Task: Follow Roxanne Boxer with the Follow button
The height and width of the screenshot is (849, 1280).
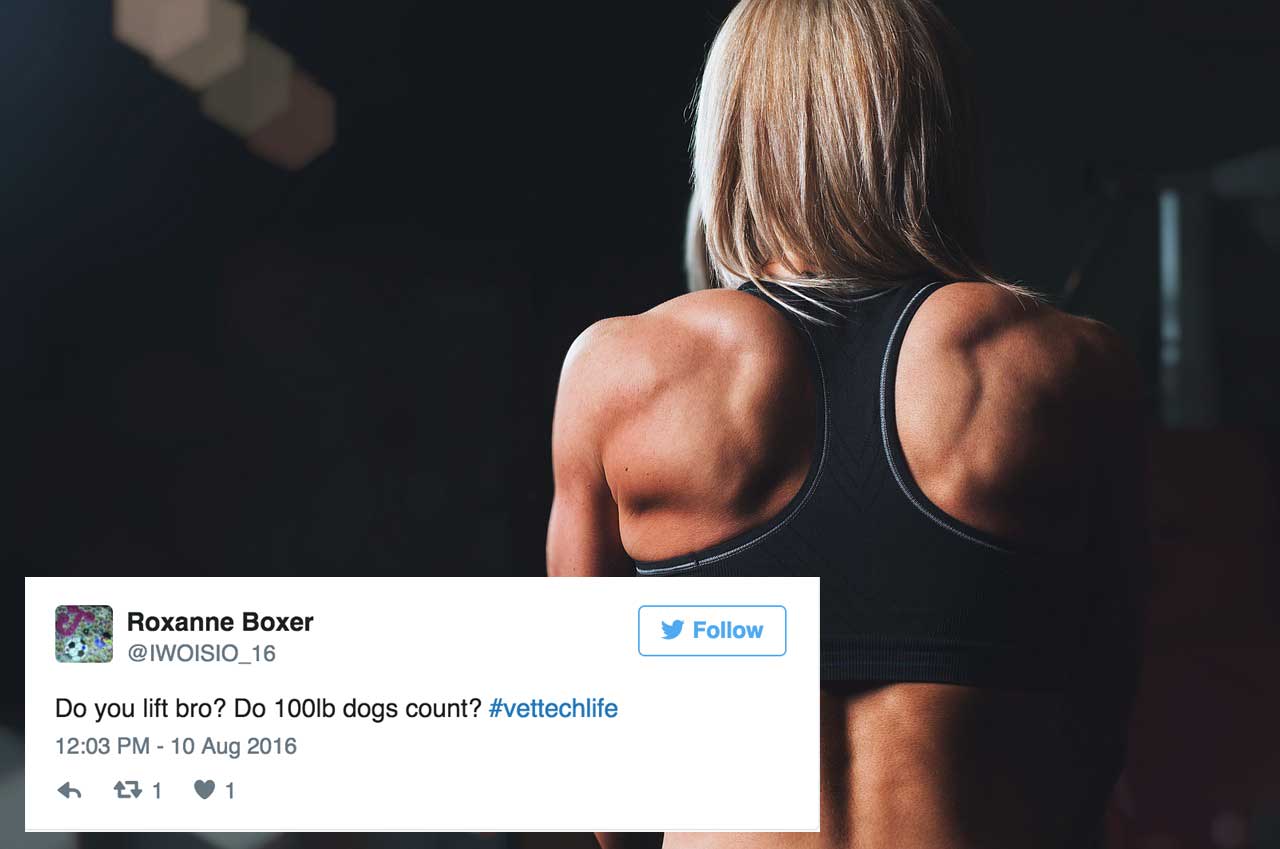Action: pos(712,630)
